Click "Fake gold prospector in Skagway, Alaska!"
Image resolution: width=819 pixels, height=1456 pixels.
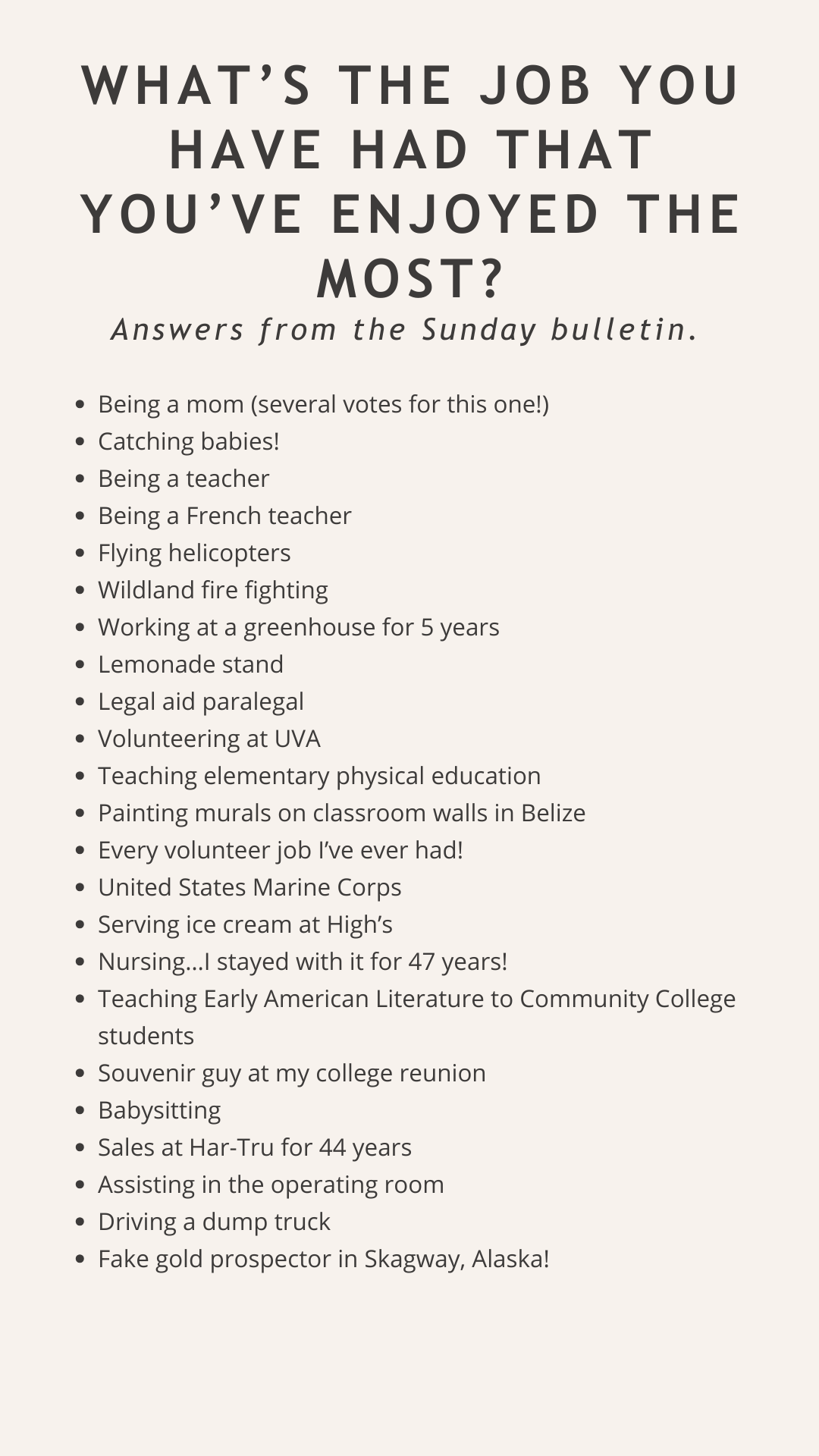(x=324, y=1259)
